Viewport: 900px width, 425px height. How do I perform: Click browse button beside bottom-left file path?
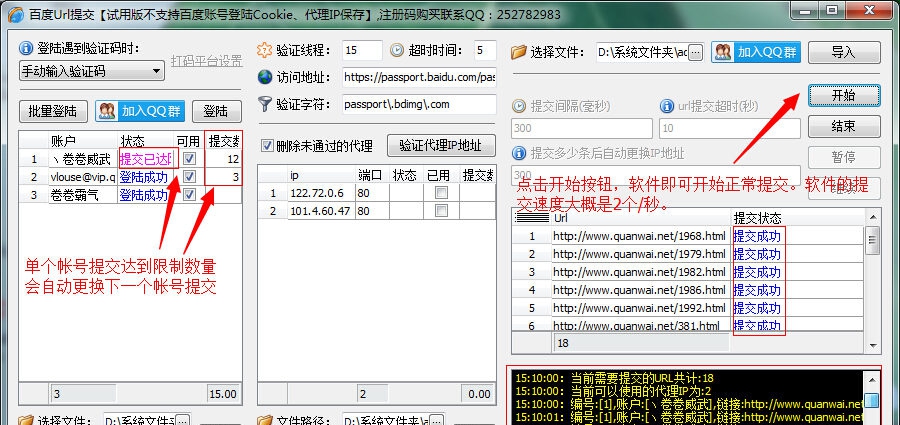click(x=184, y=420)
